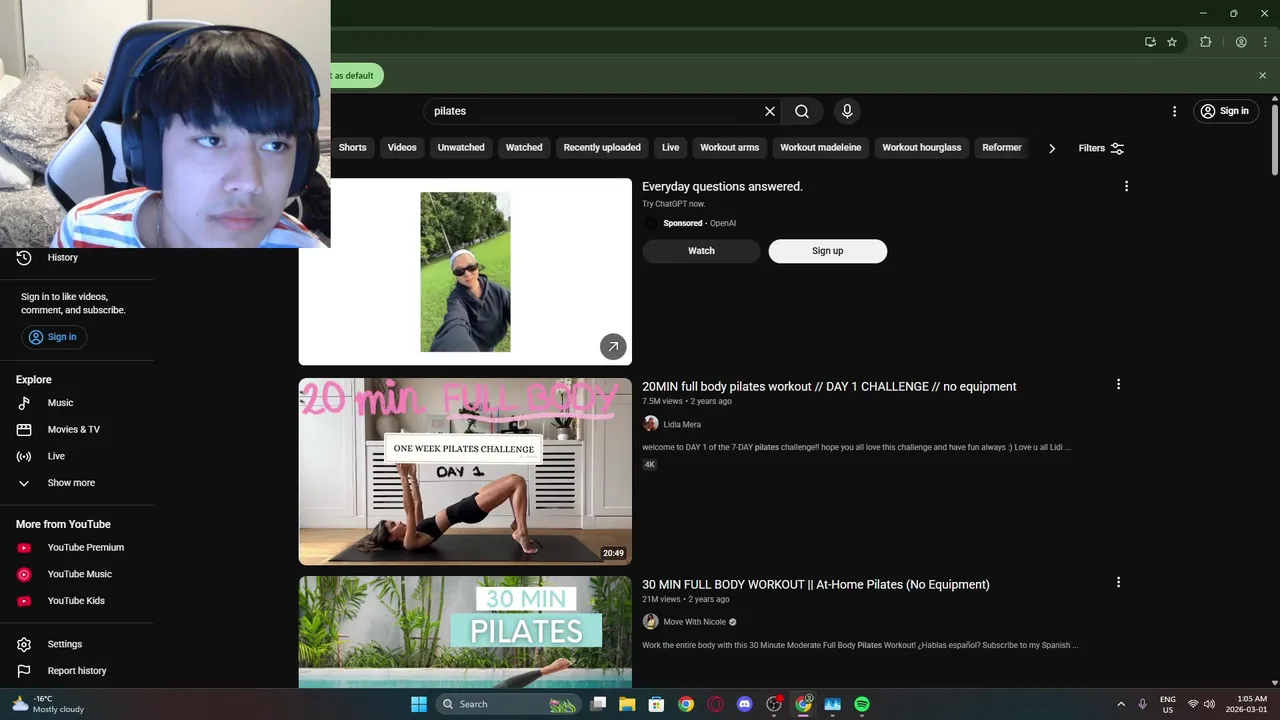This screenshot has width=1280, height=720.
Task: Pick the Workout hourglass chip
Action: click(x=922, y=147)
